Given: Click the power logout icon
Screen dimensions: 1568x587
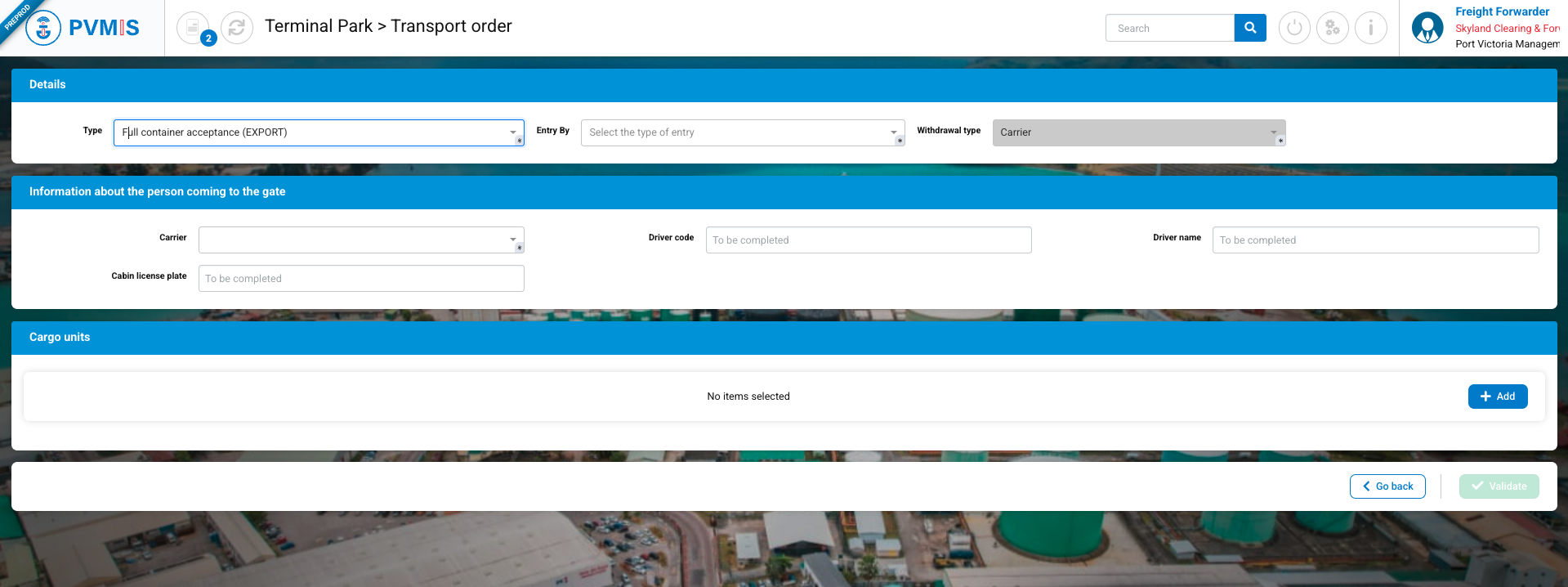Looking at the screenshot, I should [1294, 28].
